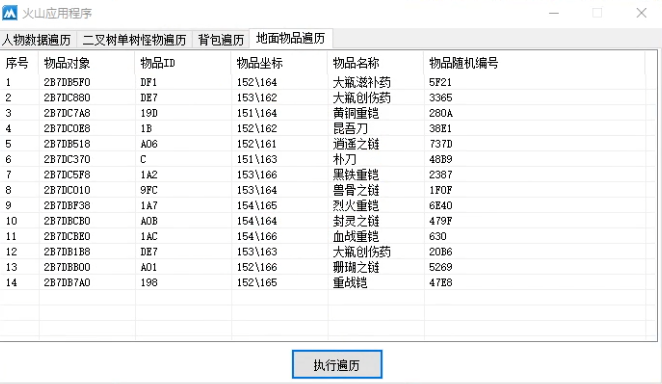Click the 物品ID column header
Screen dimensions: 662x384
pyautogui.click(x=157, y=63)
